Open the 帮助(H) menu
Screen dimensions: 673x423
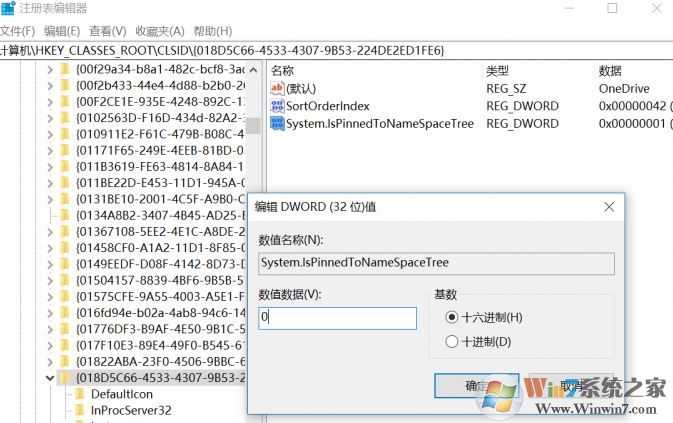tap(212, 31)
